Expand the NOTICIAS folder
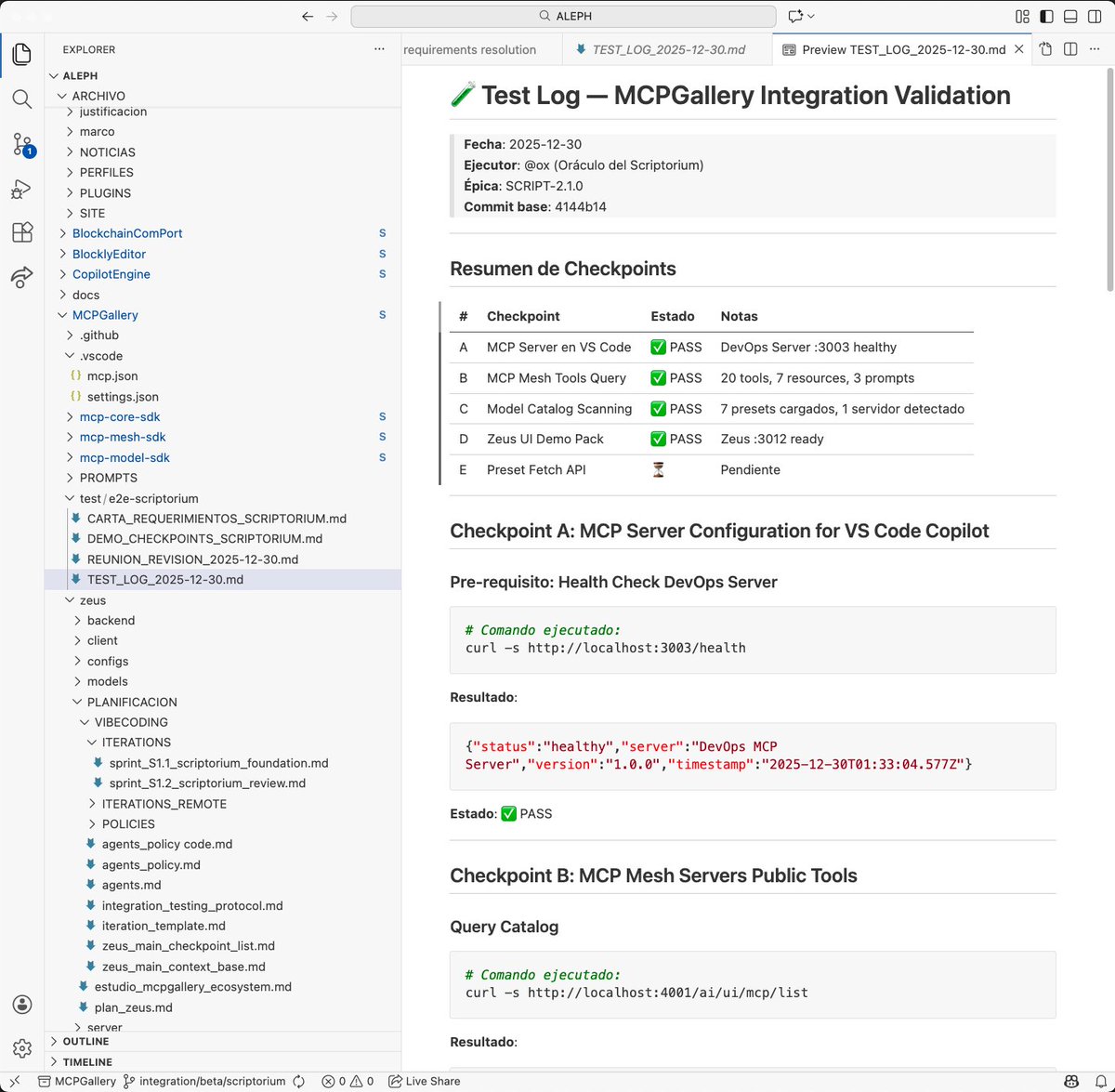Image resolution: width=1115 pixels, height=1092 pixels. point(223,152)
